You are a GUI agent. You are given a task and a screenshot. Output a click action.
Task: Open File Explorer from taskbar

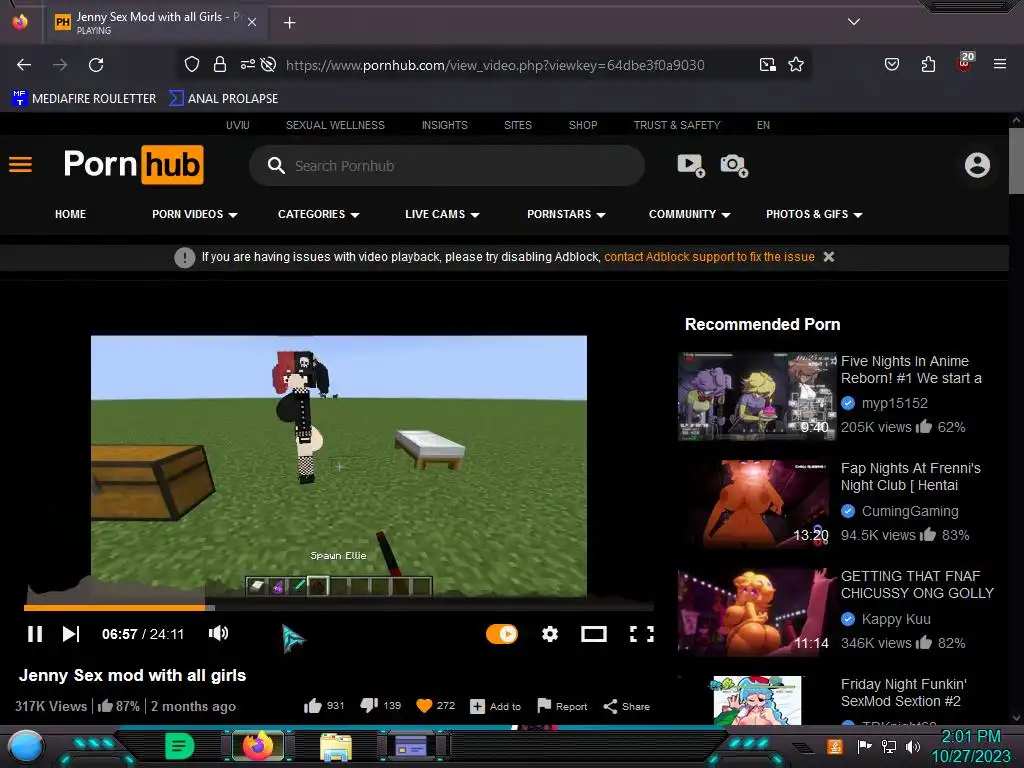[336, 746]
